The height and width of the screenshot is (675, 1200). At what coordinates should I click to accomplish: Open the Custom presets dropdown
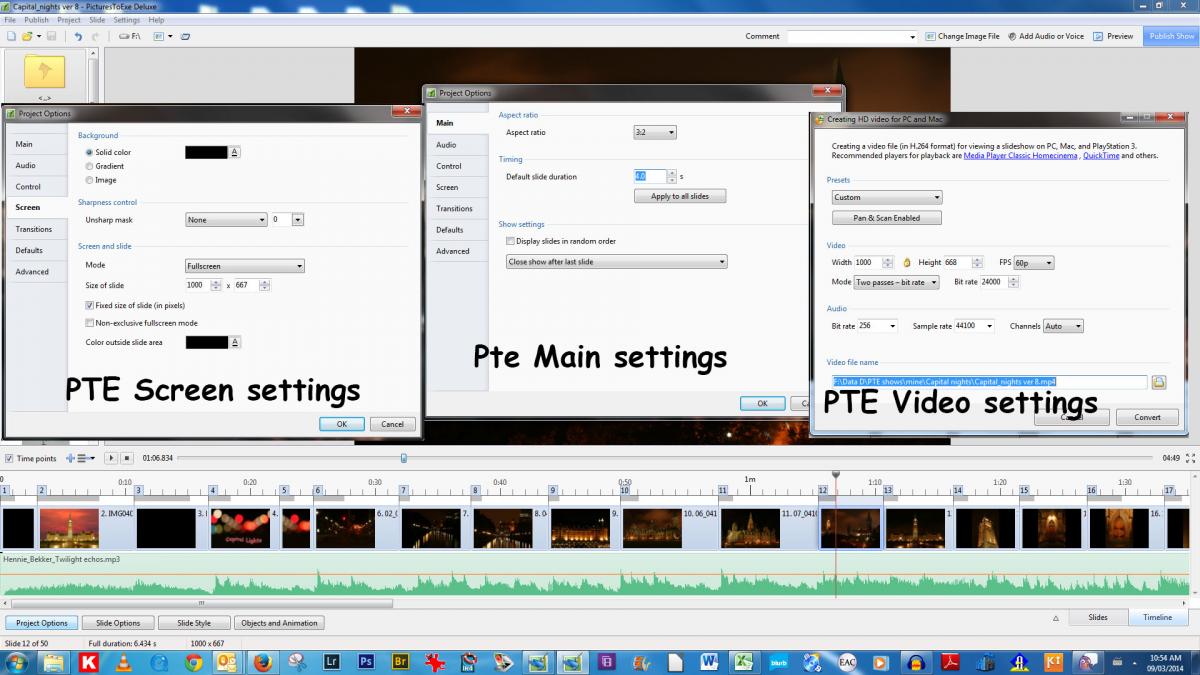886,197
